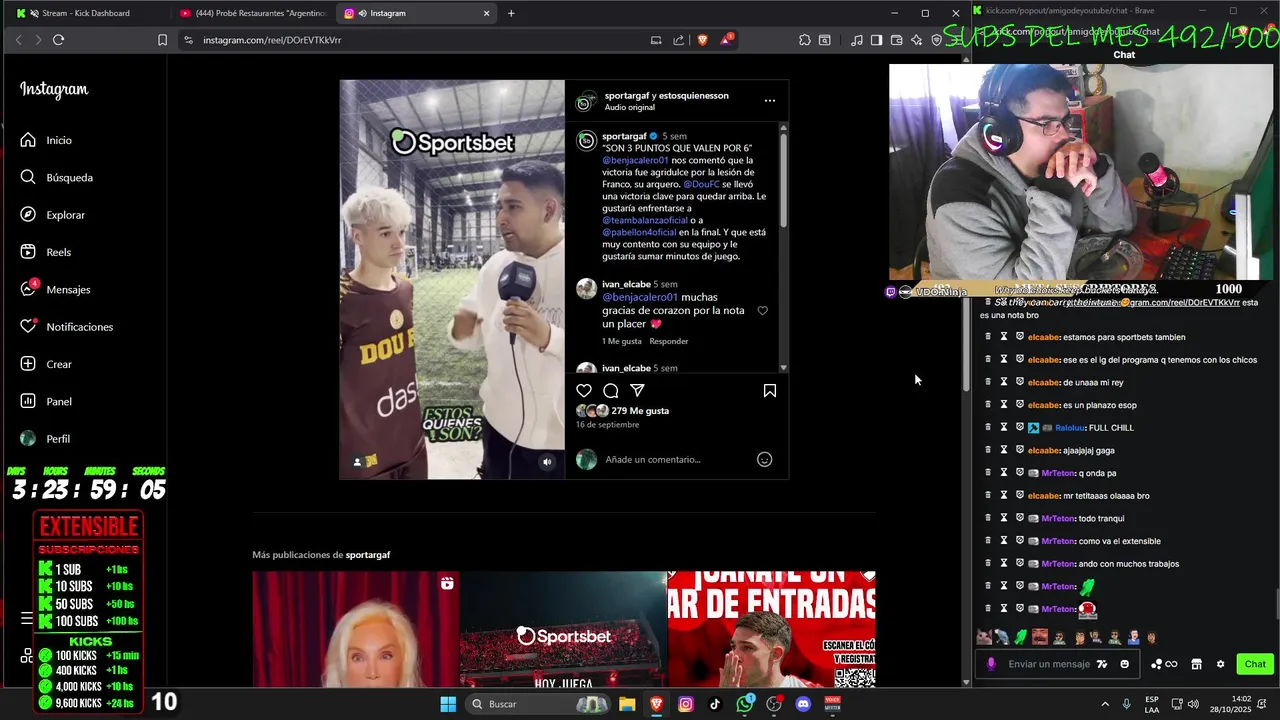1280x720 pixels.
Task: Open Instagram Inicio home icon
Action: pos(28,140)
